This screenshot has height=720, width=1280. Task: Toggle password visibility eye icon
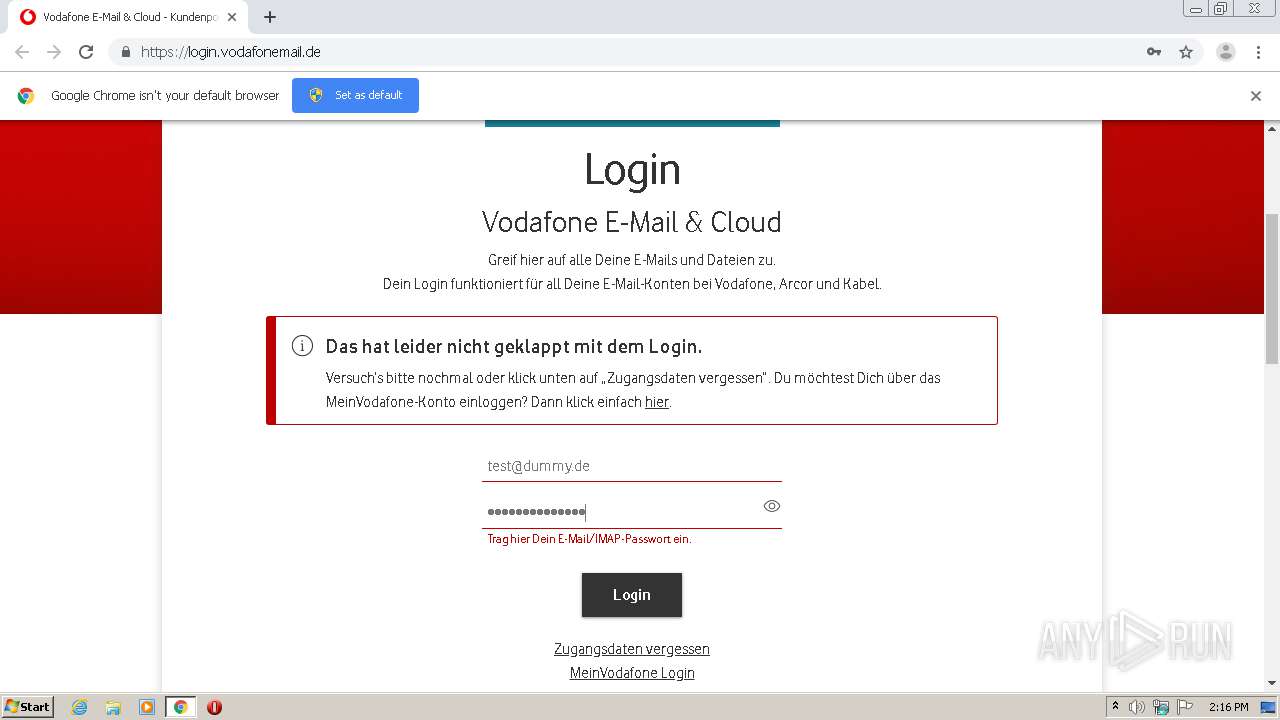tap(771, 506)
